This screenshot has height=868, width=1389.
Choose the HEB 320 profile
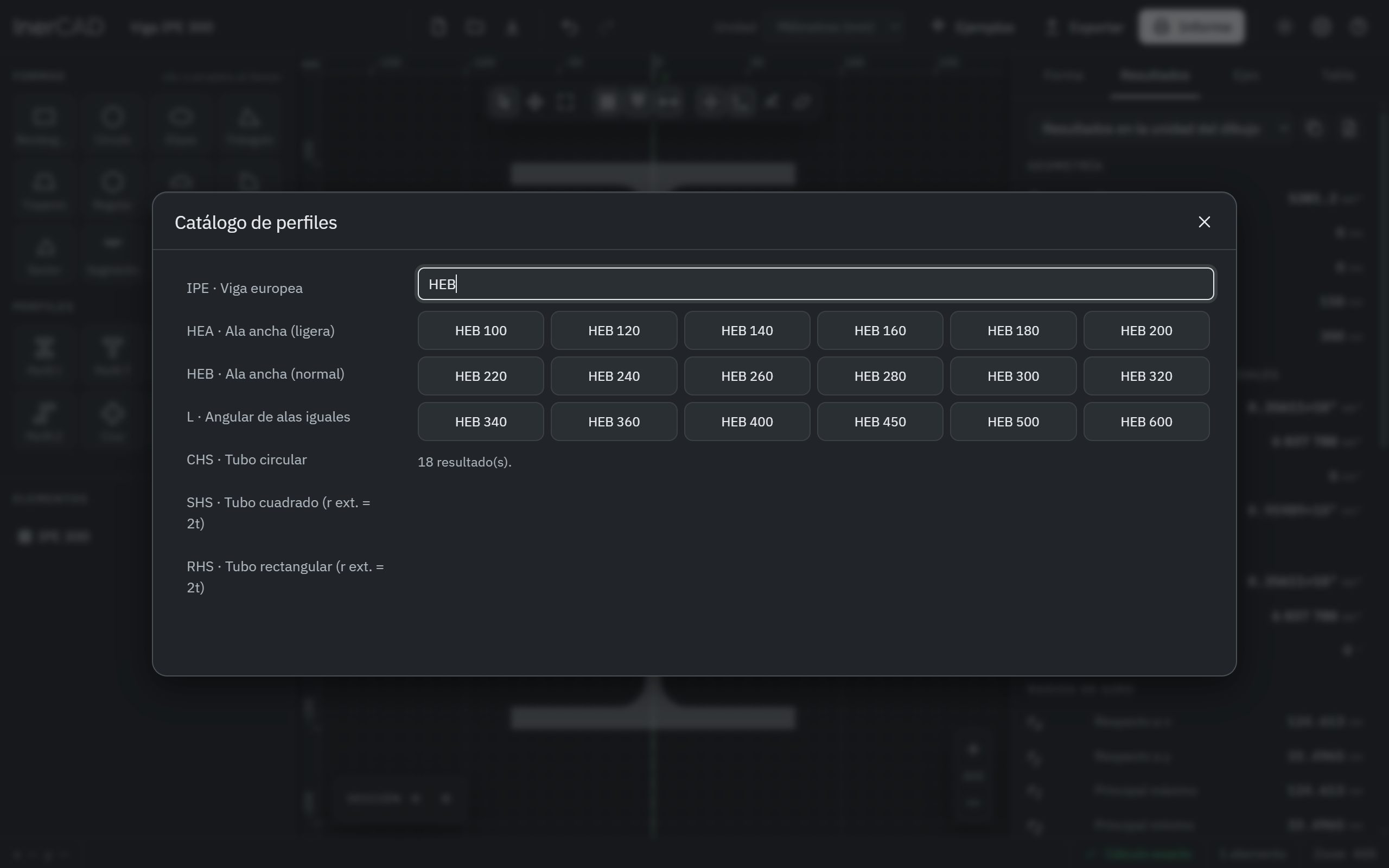click(x=1147, y=376)
